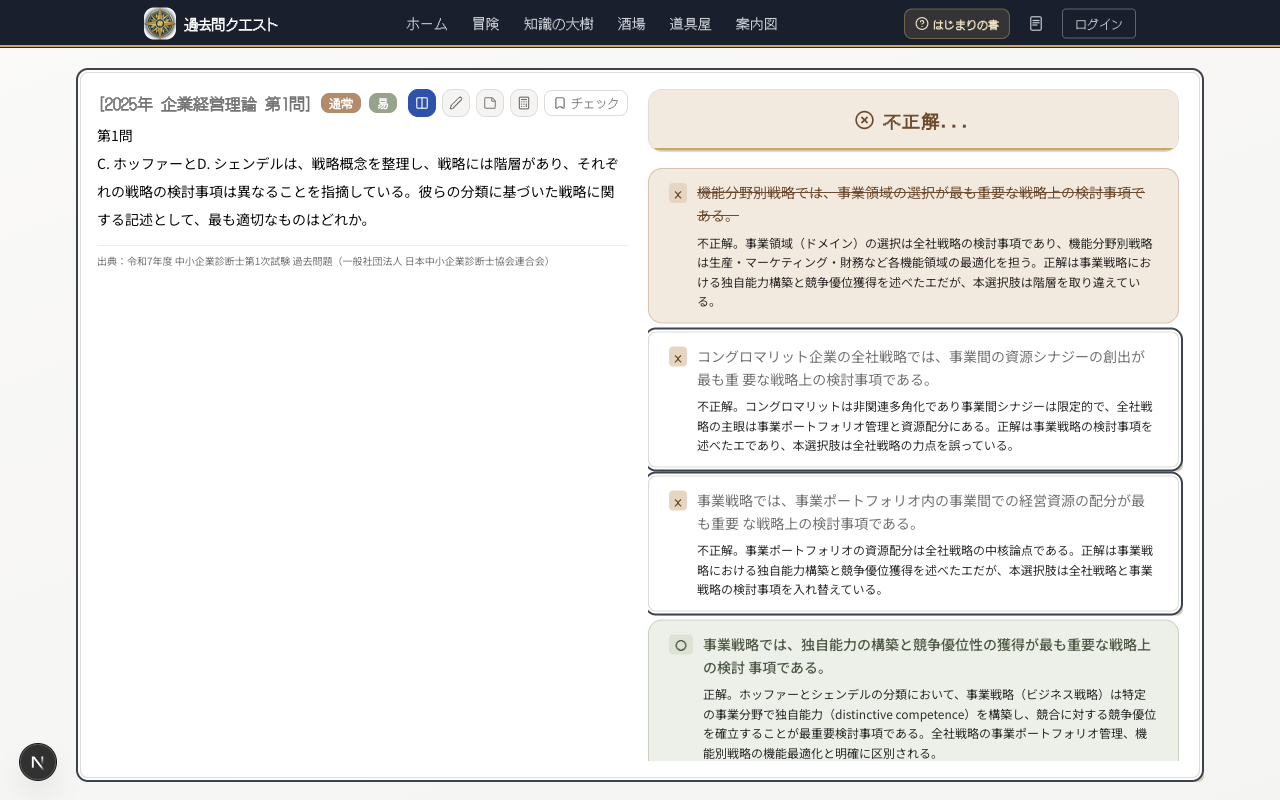The height and width of the screenshot is (800, 1280).
Task: Click the x mark on 事業ポートフォリオ choice
Action: 678,501
